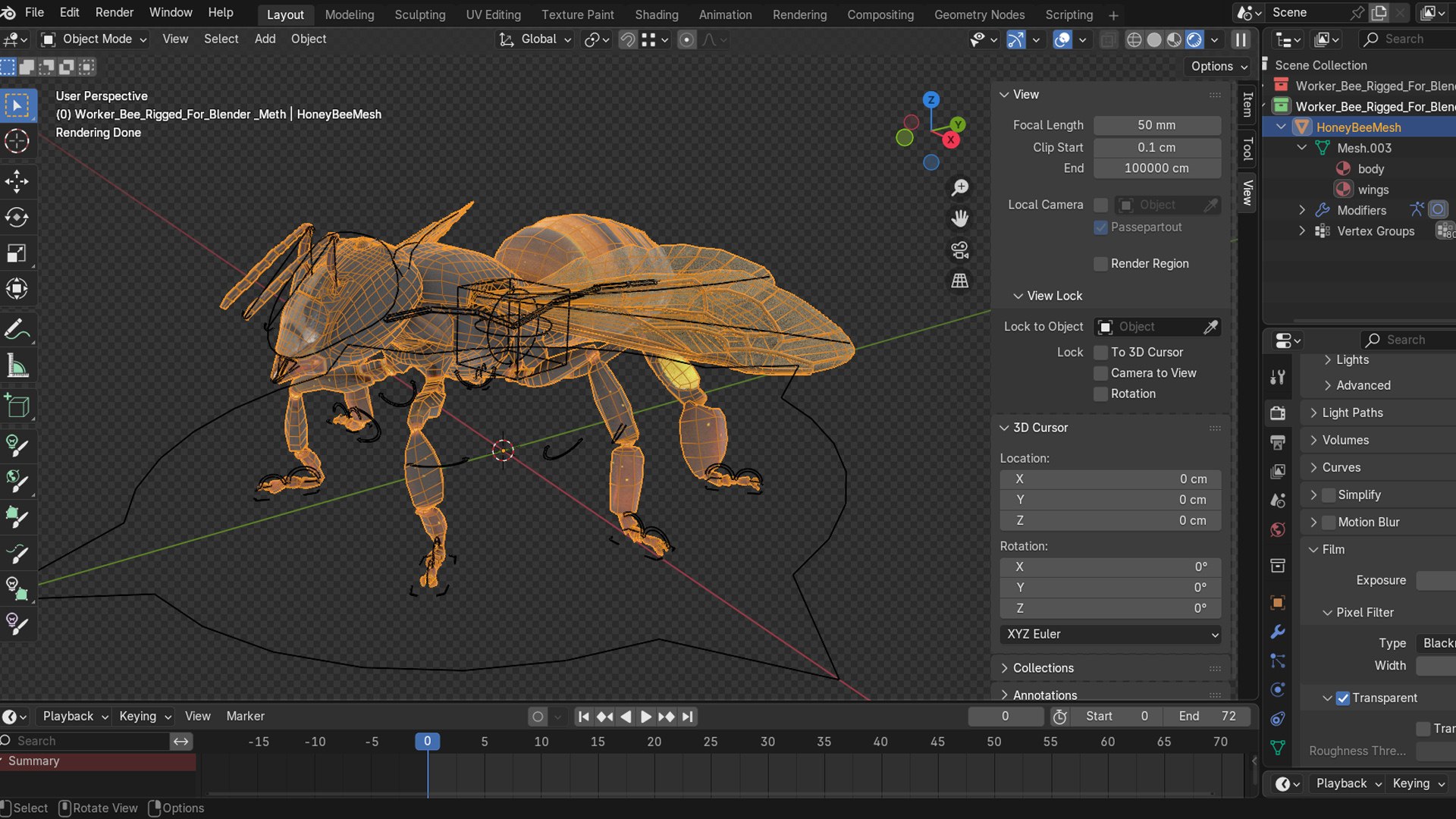The width and height of the screenshot is (1456, 819).
Task: Click the eyedropper for Lock to Object
Action: [x=1211, y=327]
